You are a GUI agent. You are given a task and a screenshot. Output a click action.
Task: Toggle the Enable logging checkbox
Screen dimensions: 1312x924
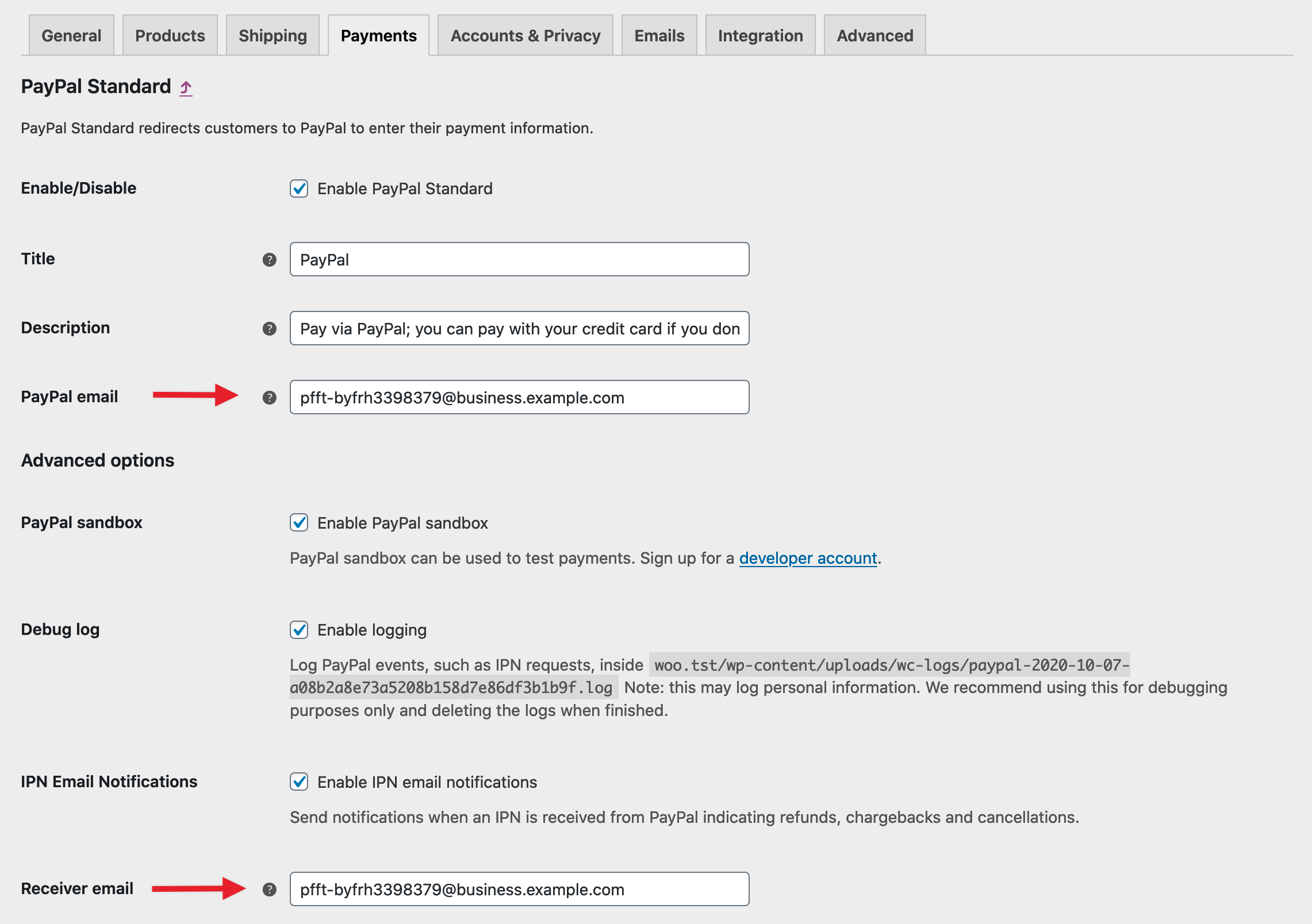coord(298,630)
